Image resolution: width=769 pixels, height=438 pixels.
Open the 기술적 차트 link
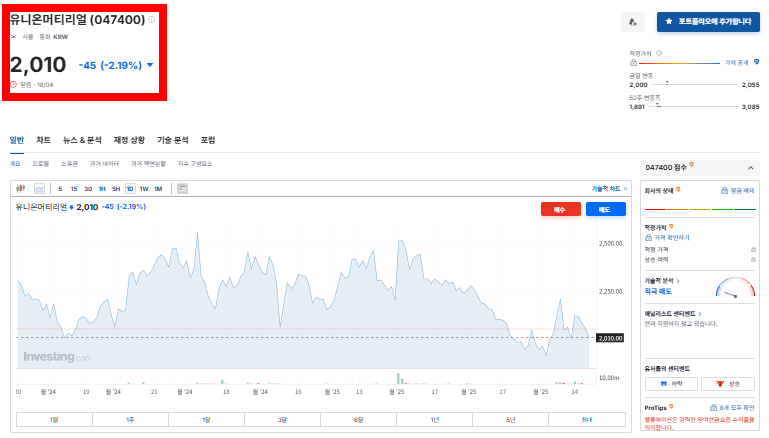tap(609, 189)
